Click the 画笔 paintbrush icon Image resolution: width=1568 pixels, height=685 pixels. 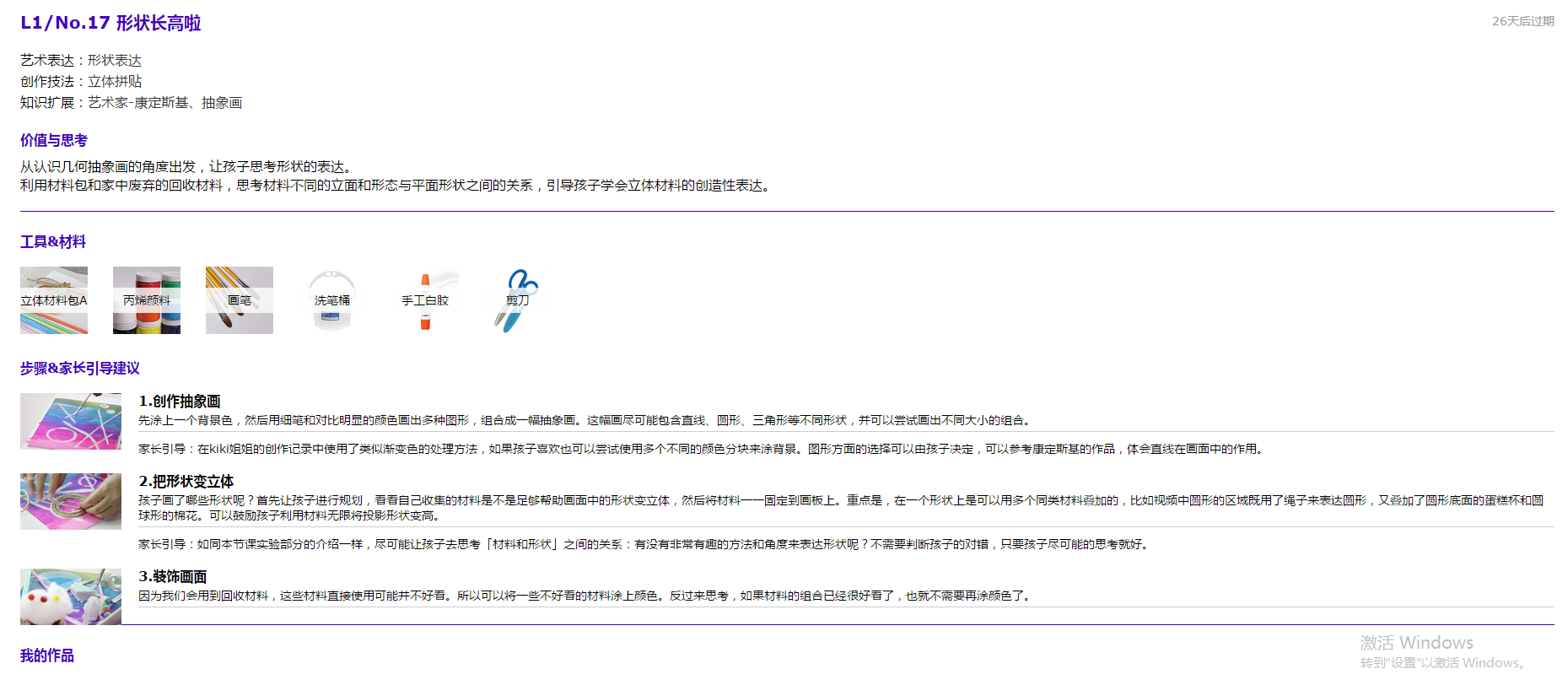pyautogui.click(x=240, y=300)
